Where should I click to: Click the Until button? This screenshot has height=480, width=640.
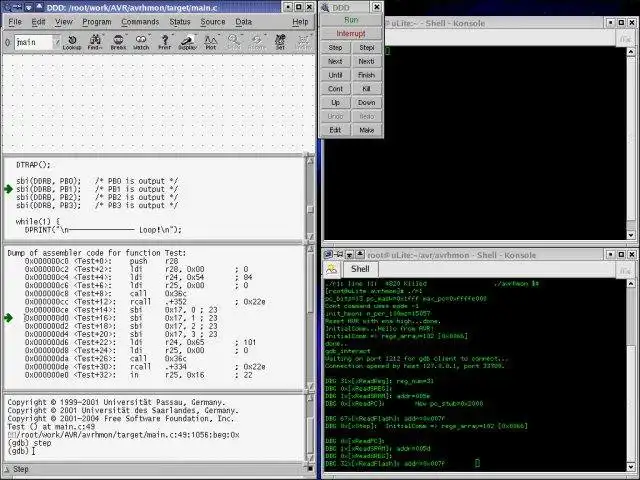coord(336,75)
